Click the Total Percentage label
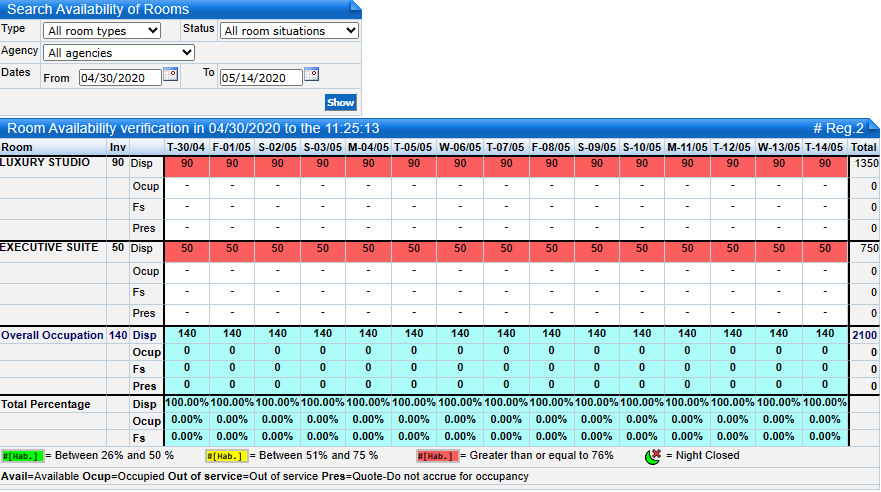This screenshot has height=492, width=881. (46, 404)
